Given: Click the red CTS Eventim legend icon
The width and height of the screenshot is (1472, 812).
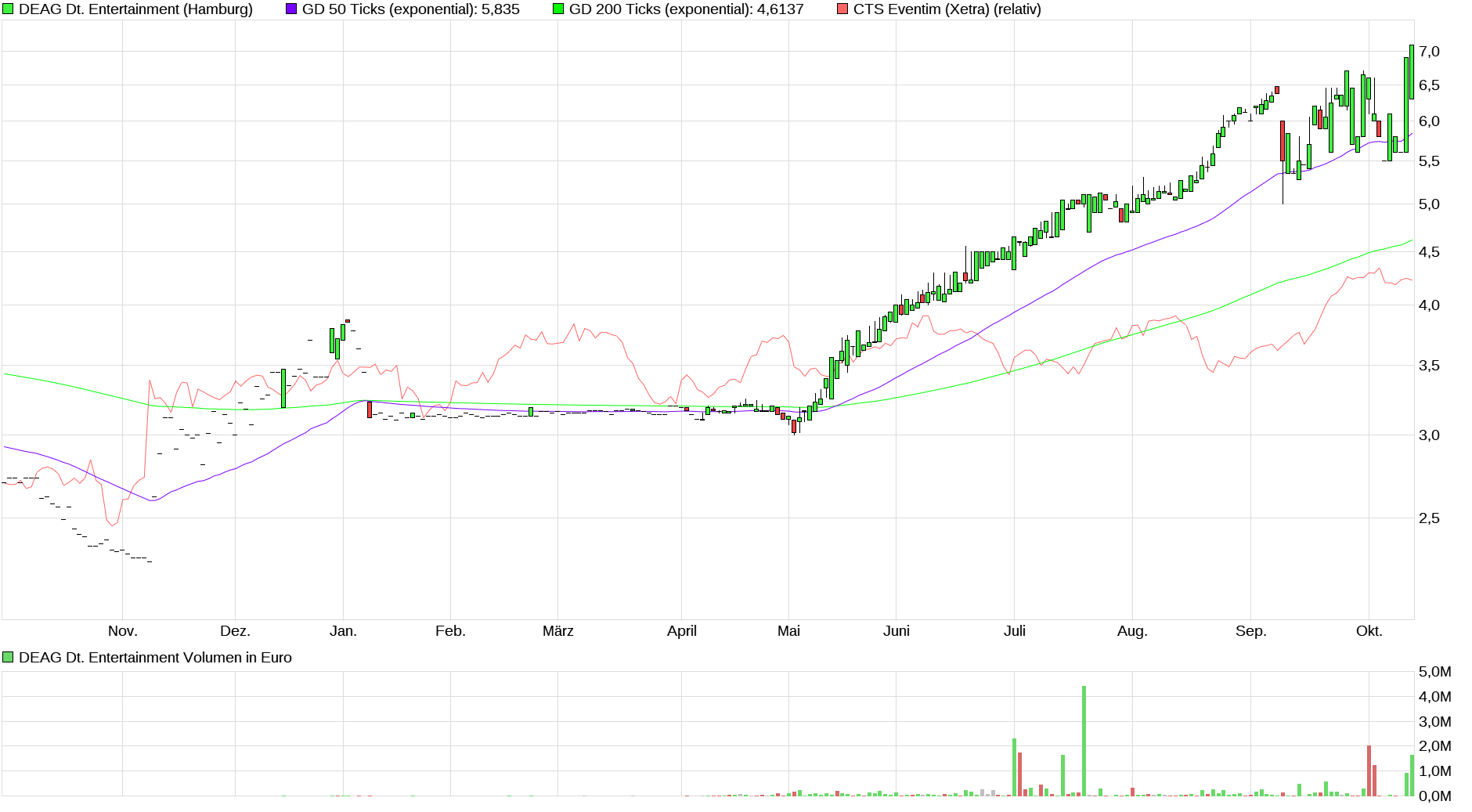Looking at the screenshot, I should pyautogui.click(x=842, y=9).
